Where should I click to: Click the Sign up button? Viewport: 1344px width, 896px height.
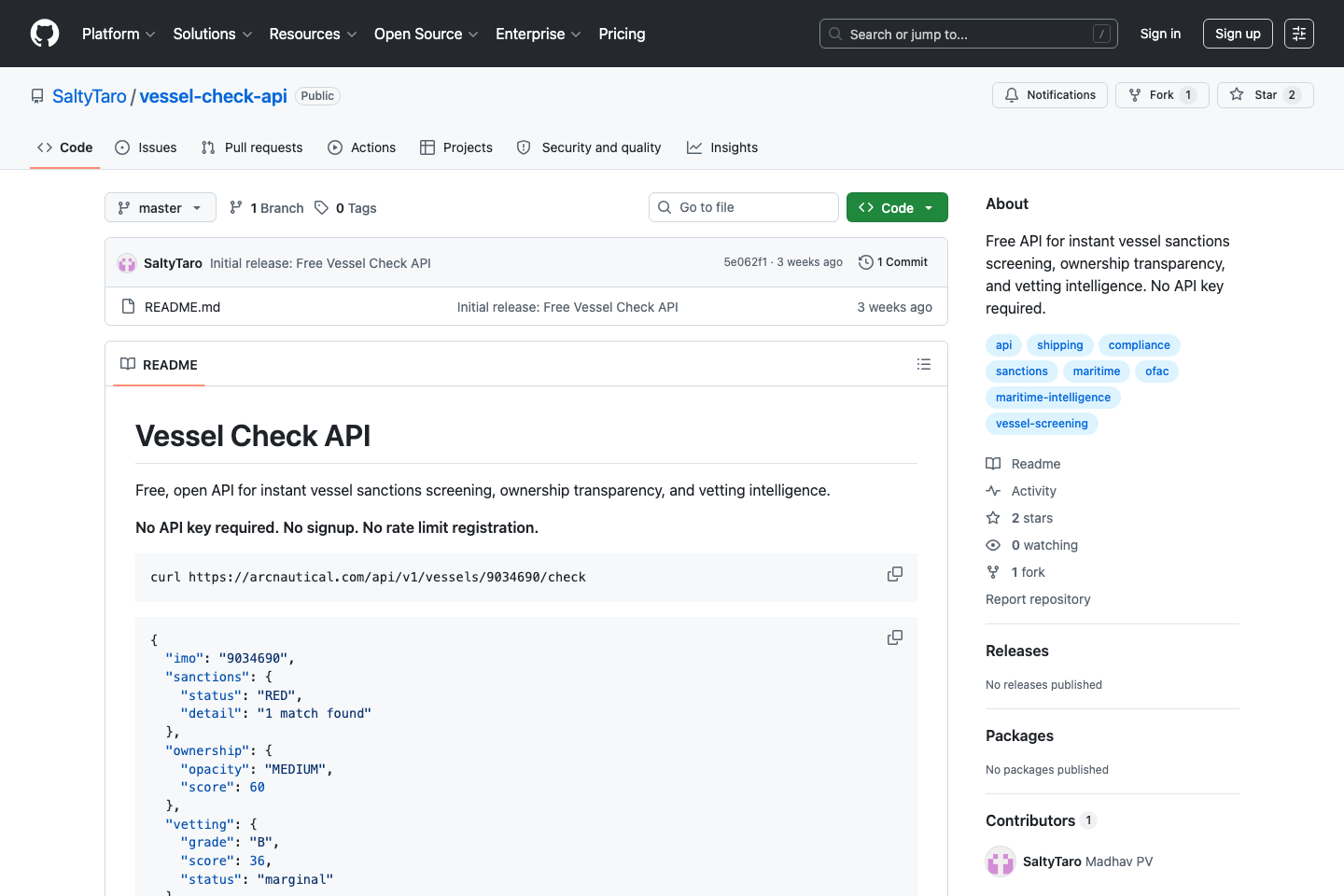(x=1238, y=34)
